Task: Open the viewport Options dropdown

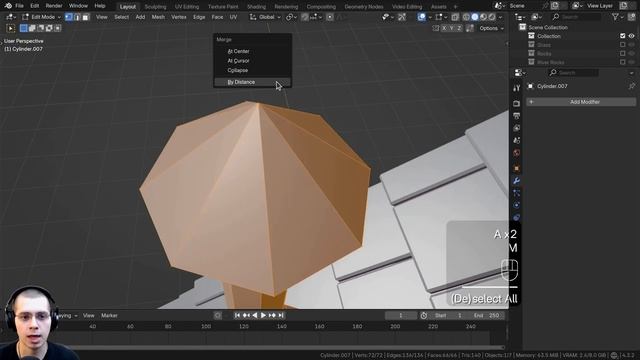Action: [x=491, y=28]
